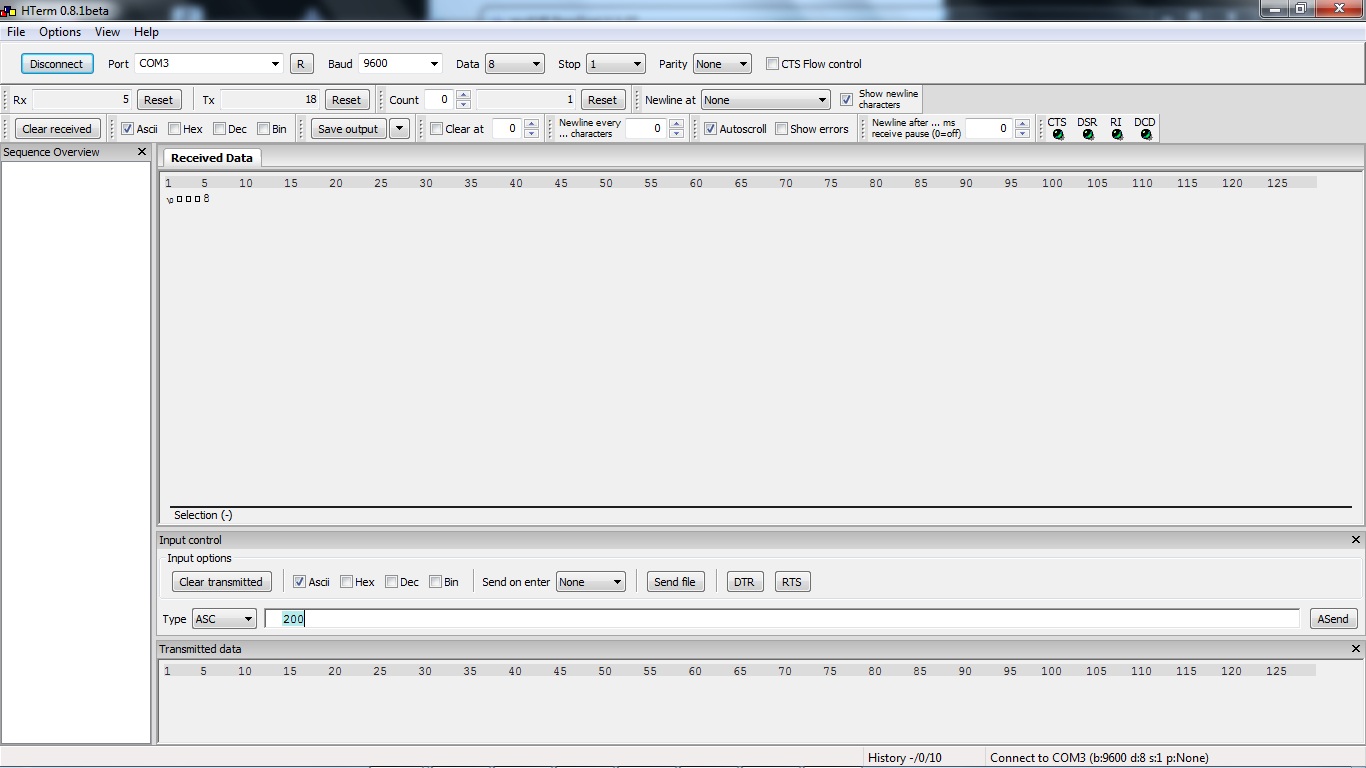
Task: Click the Selection (-) label
Action: coord(203,515)
